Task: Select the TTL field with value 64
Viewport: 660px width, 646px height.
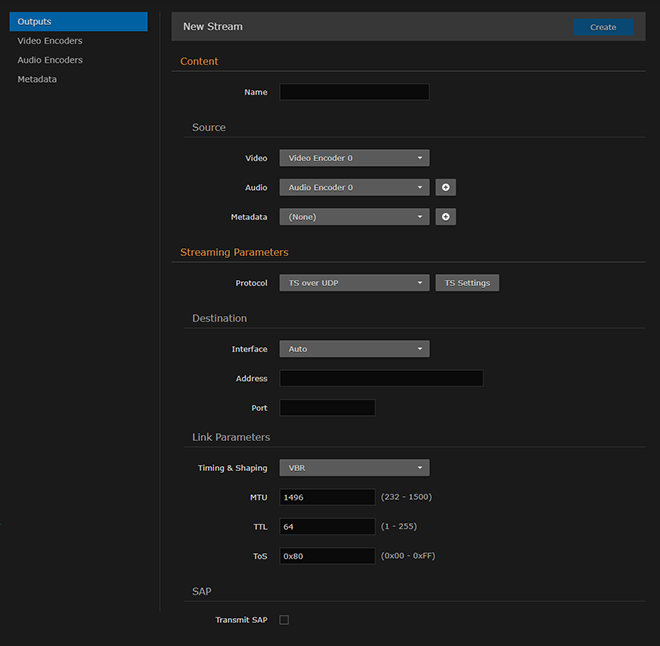Action: click(x=327, y=526)
